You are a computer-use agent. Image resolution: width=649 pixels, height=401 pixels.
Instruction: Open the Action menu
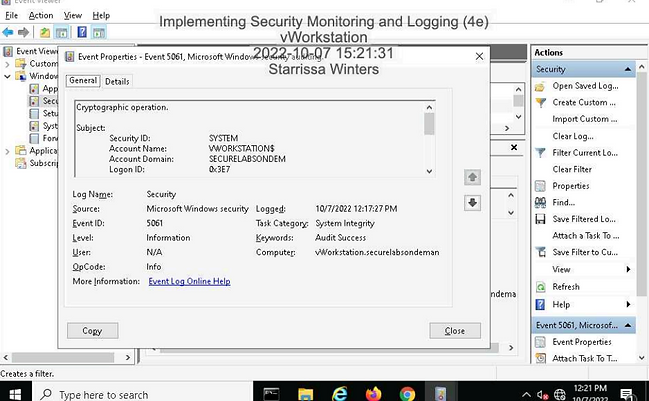[x=41, y=16]
